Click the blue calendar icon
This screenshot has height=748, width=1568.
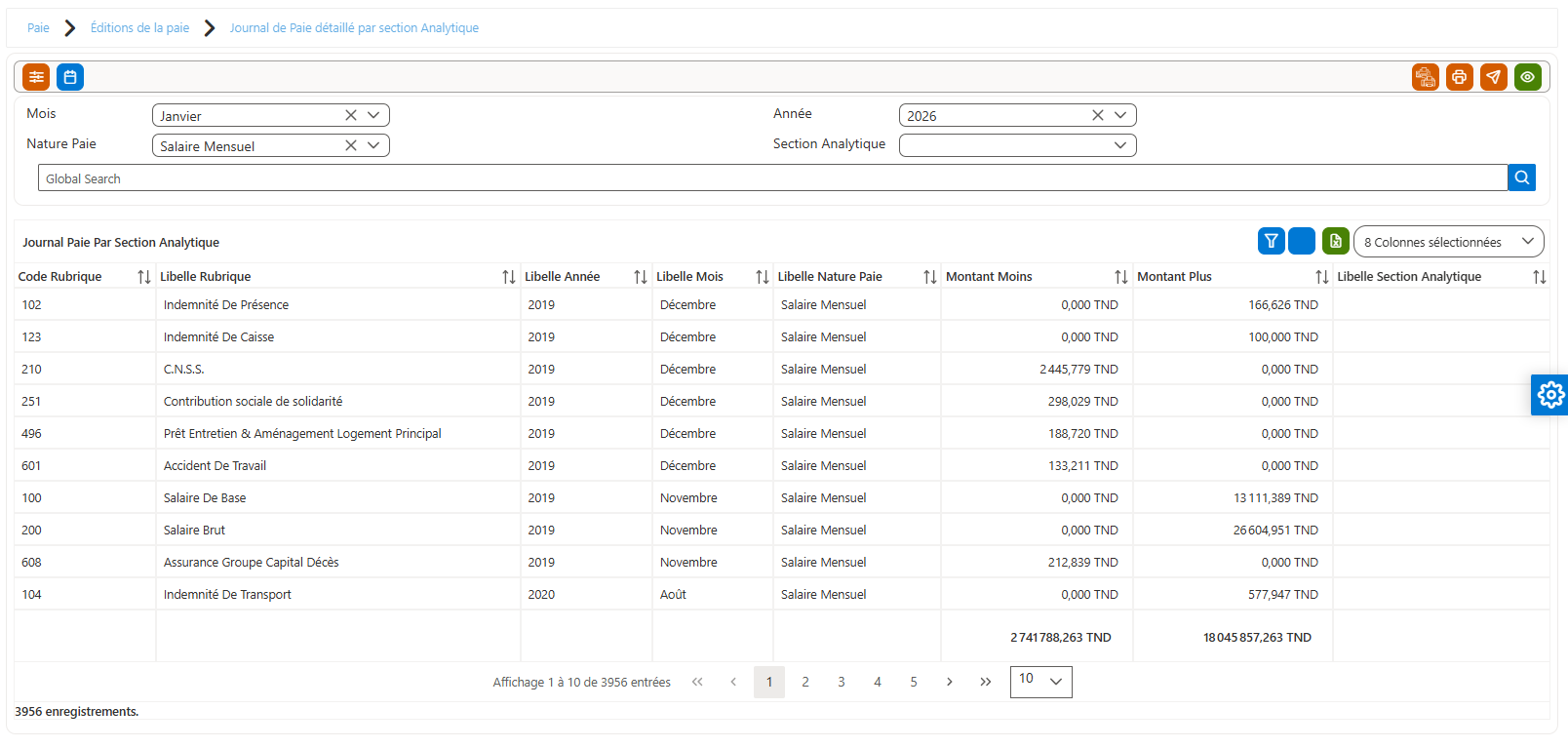(70, 77)
